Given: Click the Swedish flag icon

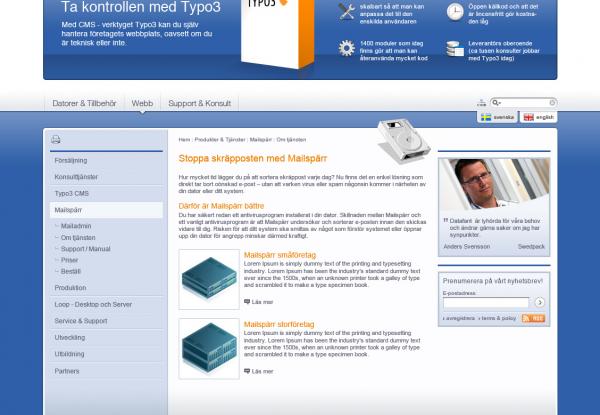Looking at the screenshot, I should (486, 117).
